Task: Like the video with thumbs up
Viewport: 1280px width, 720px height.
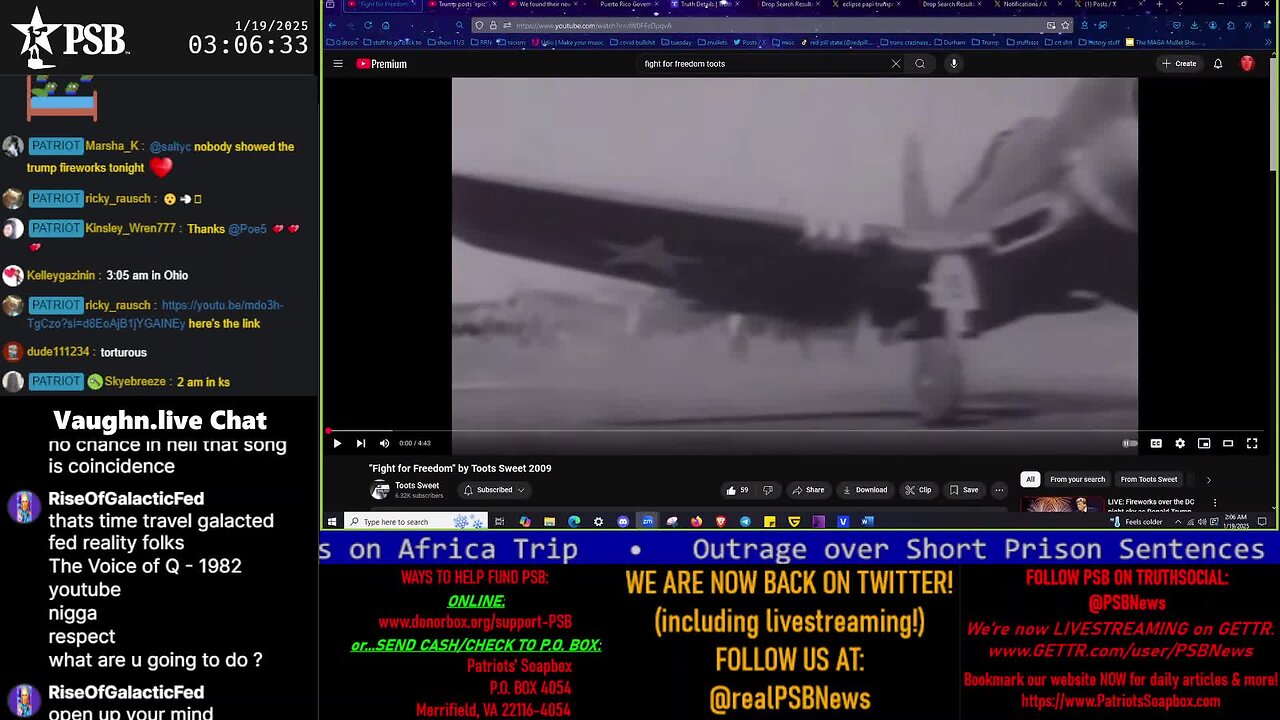Action: (x=738, y=490)
